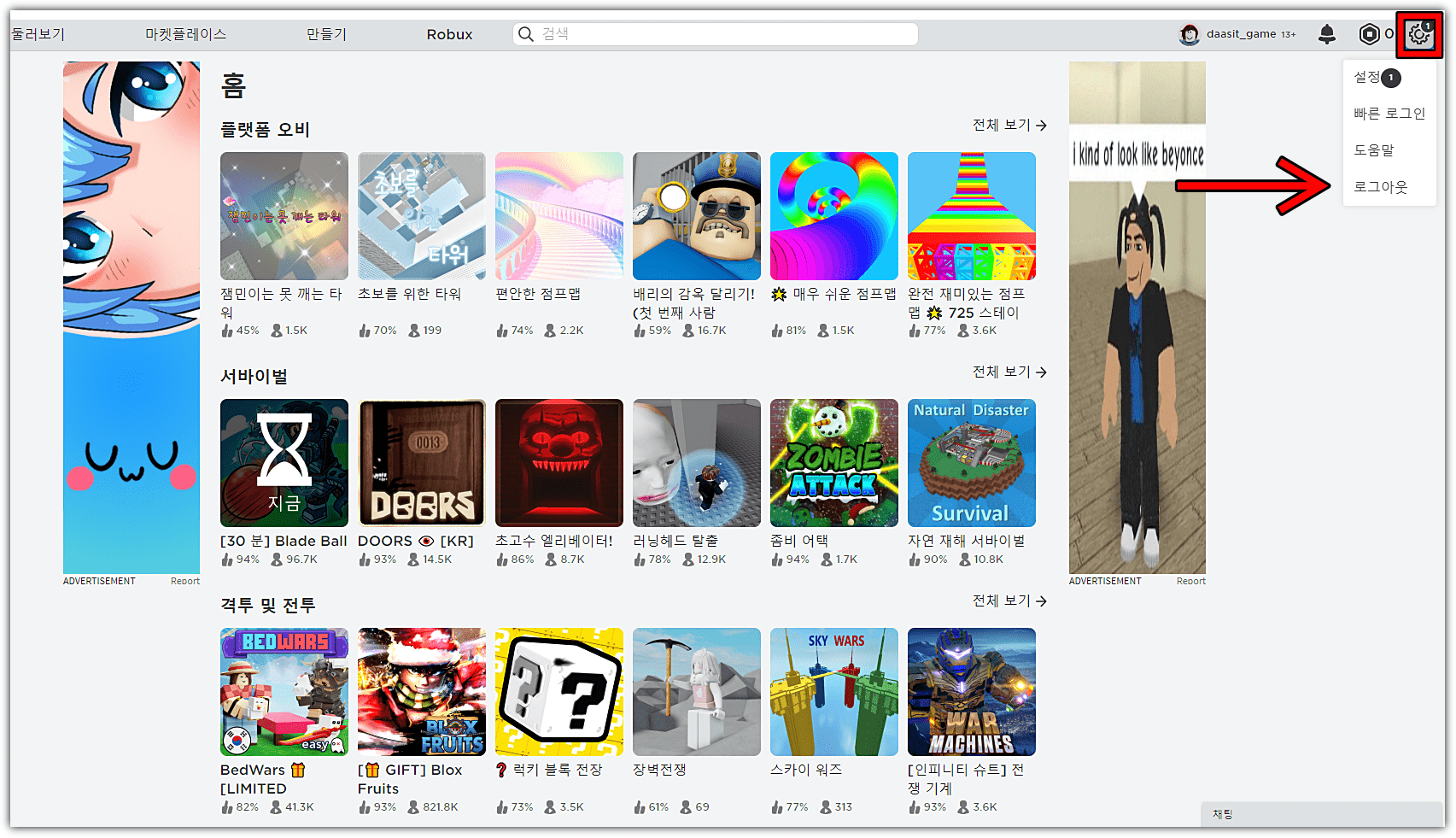
Task: Click the 좀비 어택 title text
Action: coord(799,541)
